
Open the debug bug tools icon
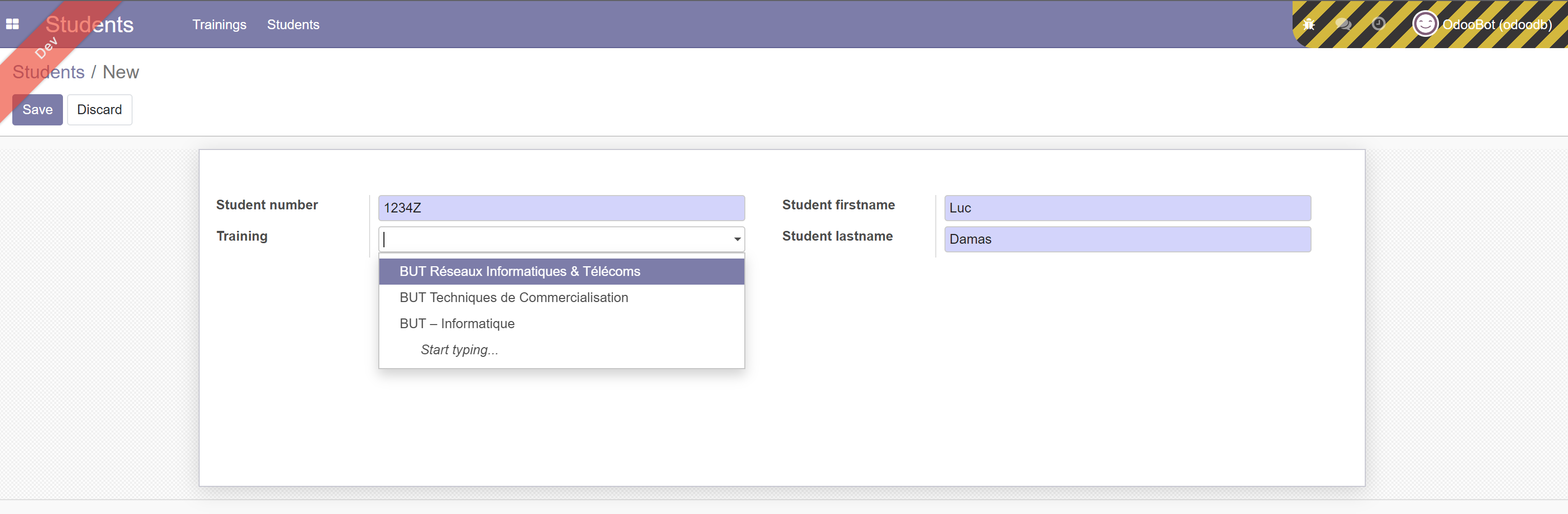[1308, 25]
